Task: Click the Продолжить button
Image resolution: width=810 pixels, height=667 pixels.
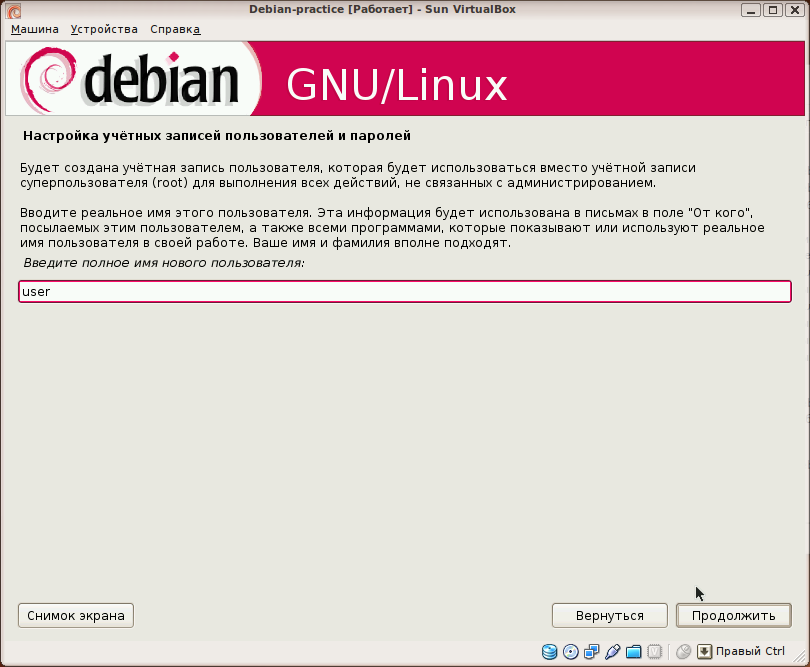Action: (x=734, y=615)
